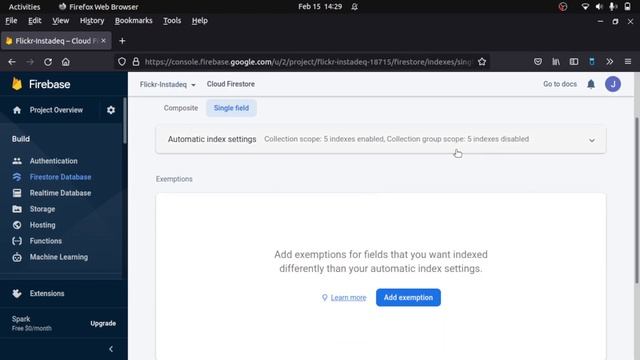Viewport: 640px width, 360px height.
Task: Save page to Pocket icon
Action: (x=538, y=62)
